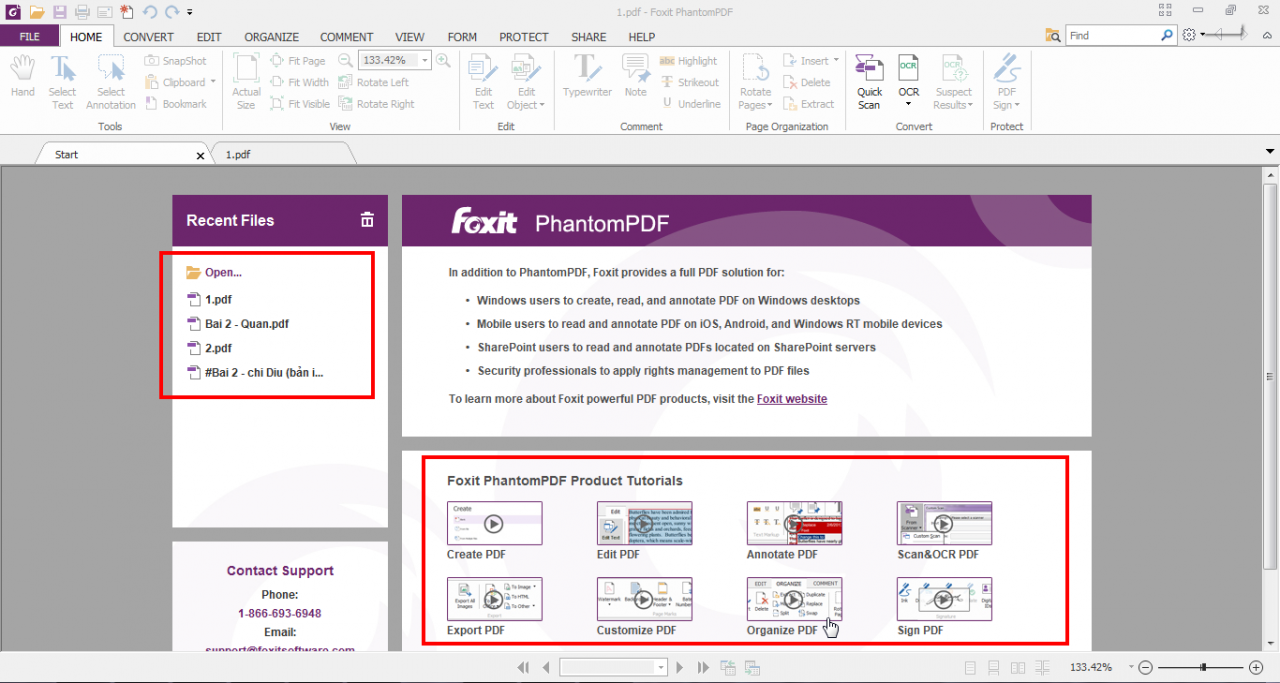Open the ORGANIZE ribbon tab
Screen dimensions: 1280x683
tap(272, 37)
